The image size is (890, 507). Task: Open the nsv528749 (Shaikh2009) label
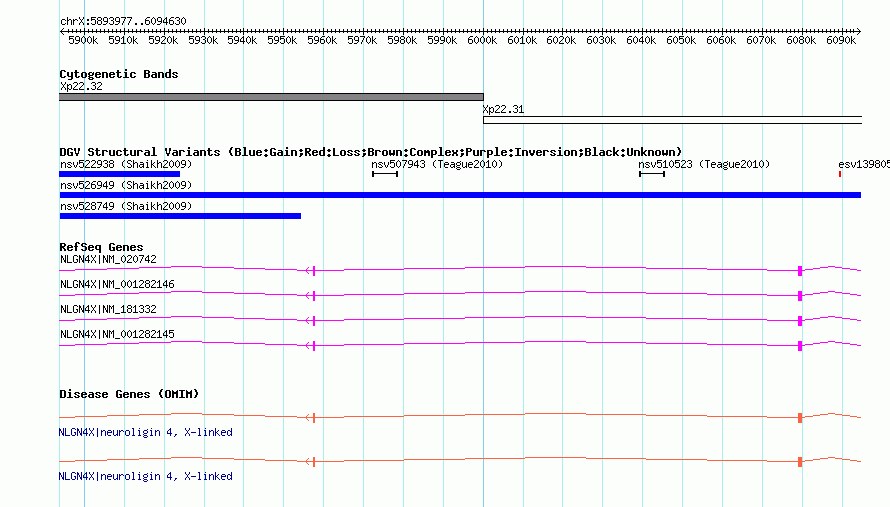126,206
